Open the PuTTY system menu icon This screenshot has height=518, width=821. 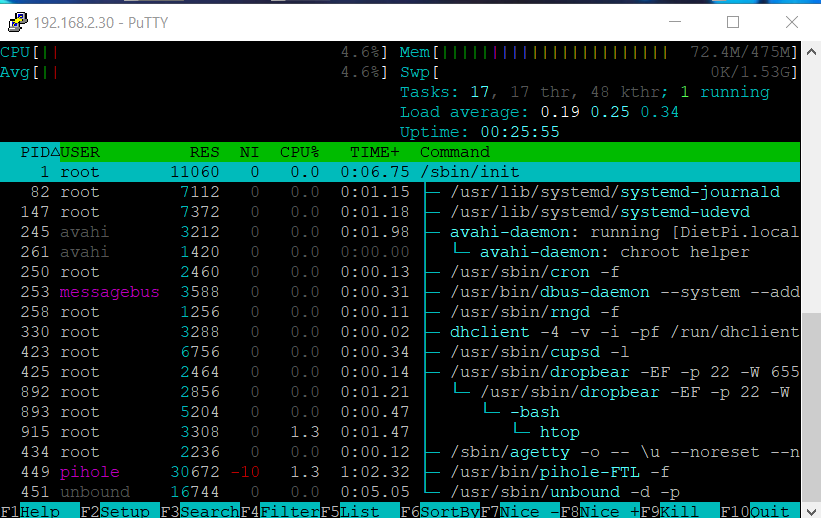[17, 21]
